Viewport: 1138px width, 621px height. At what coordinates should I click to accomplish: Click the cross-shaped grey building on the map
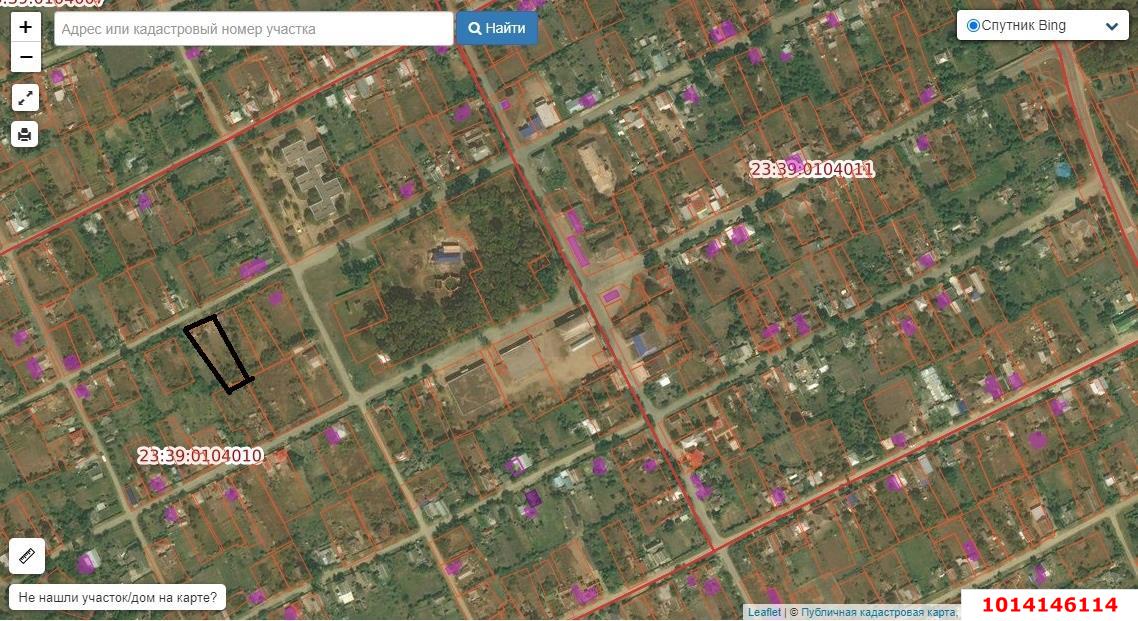[x=311, y=177]
